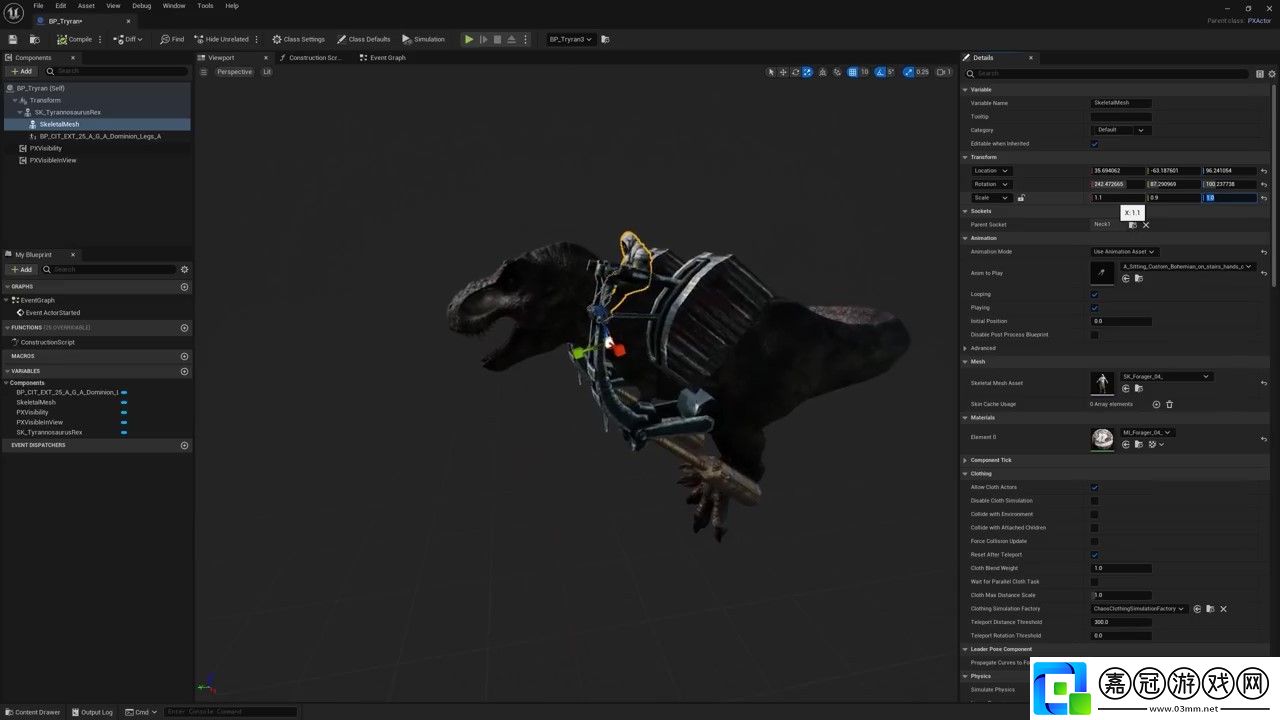Screen dimensions: 1280x720
Task: Toggle the Allow Cloth Actors checkbox
Action: 1094,487
